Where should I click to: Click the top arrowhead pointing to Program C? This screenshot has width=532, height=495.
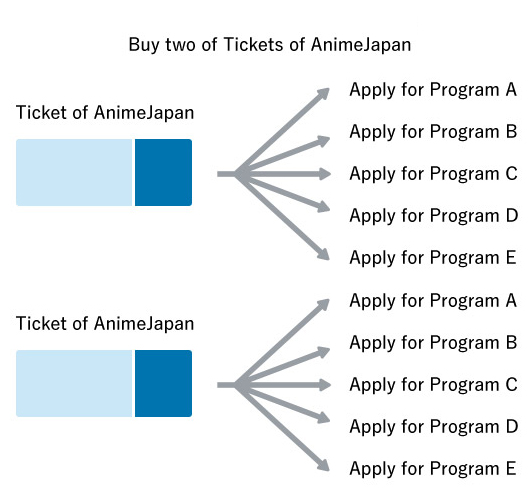(324, 174)
